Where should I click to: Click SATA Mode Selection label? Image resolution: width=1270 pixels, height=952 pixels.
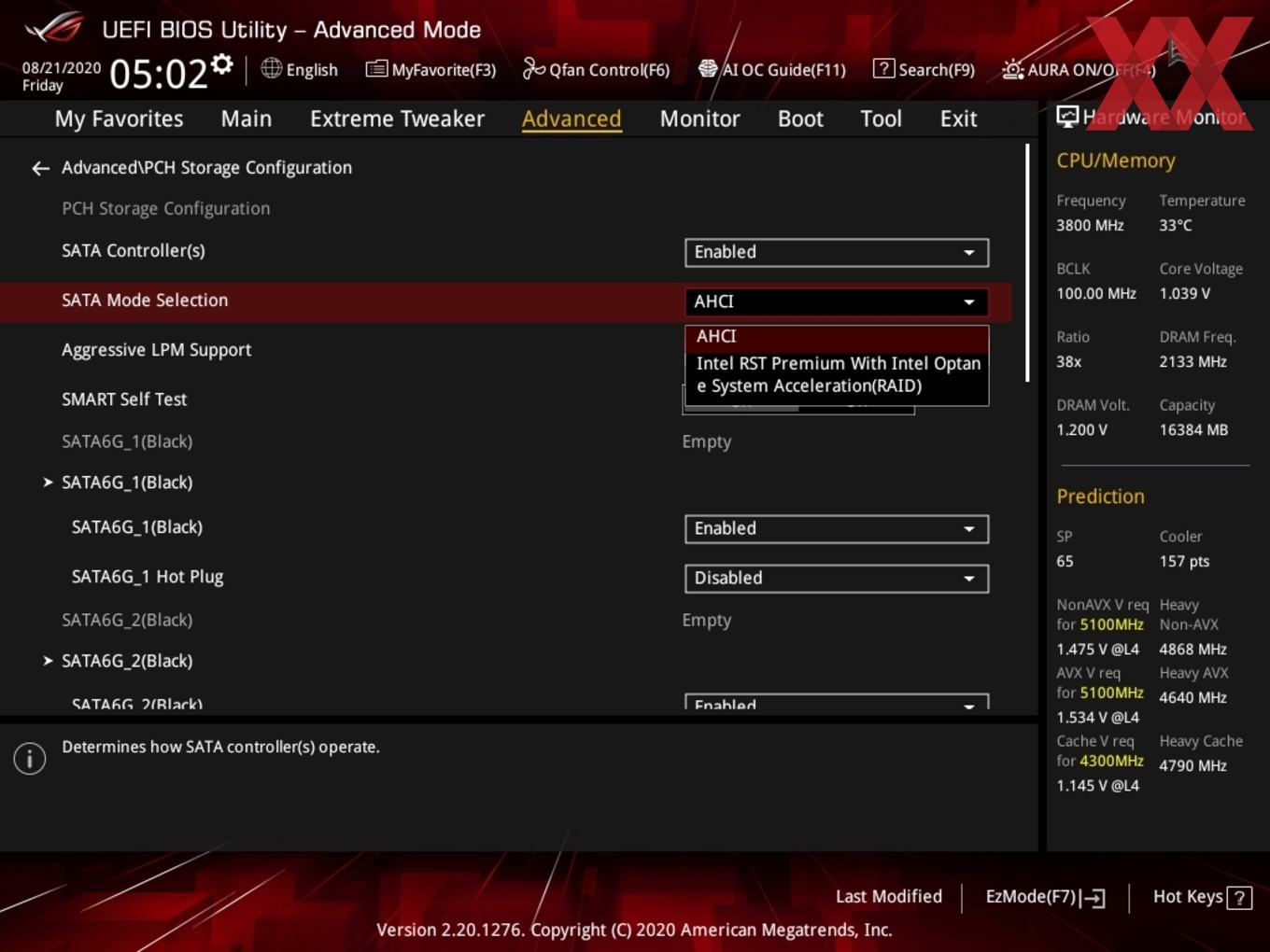145,301
